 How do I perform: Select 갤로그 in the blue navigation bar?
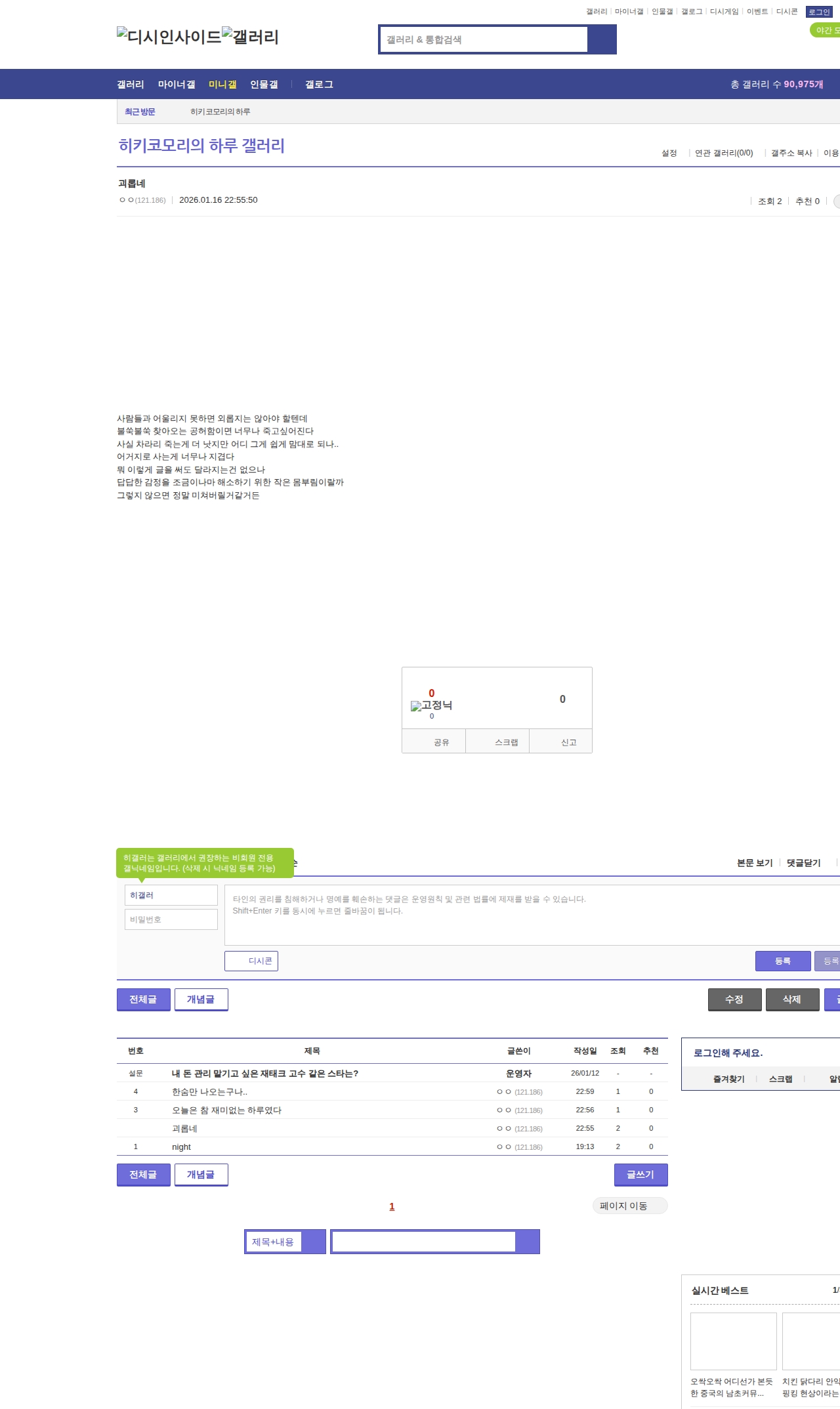(319, 84)
